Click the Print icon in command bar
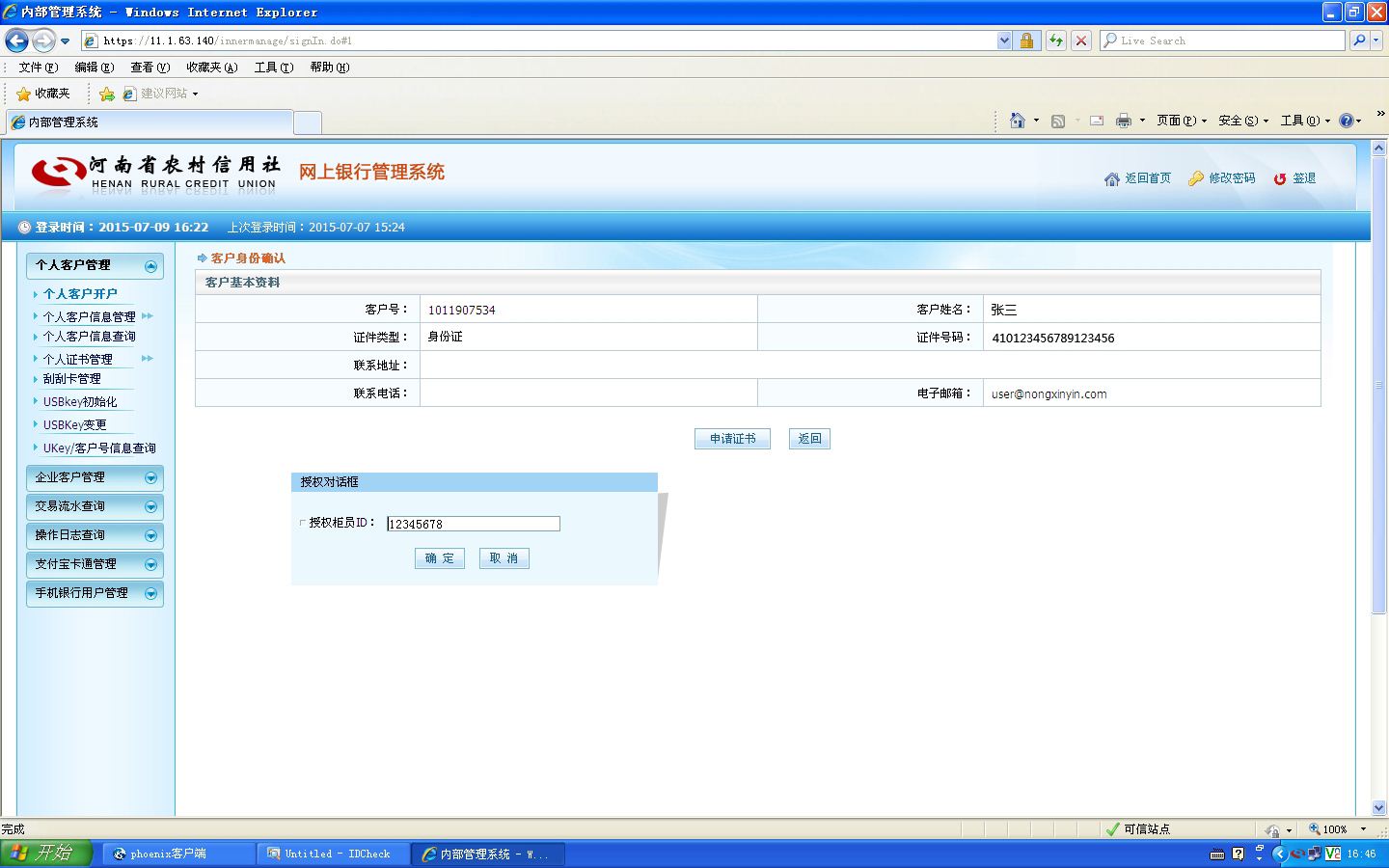1389x868 pixels. pyautogui.click(x=1123, y=121)
